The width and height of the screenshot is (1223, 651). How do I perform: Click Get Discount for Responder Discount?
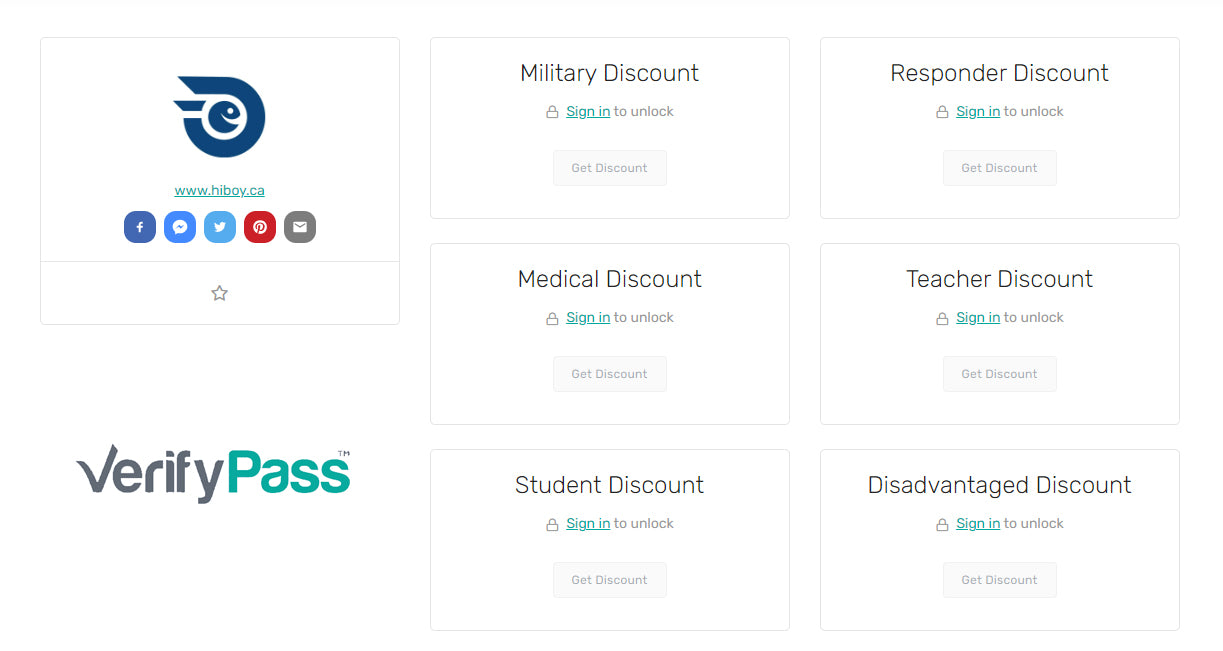1000,168
